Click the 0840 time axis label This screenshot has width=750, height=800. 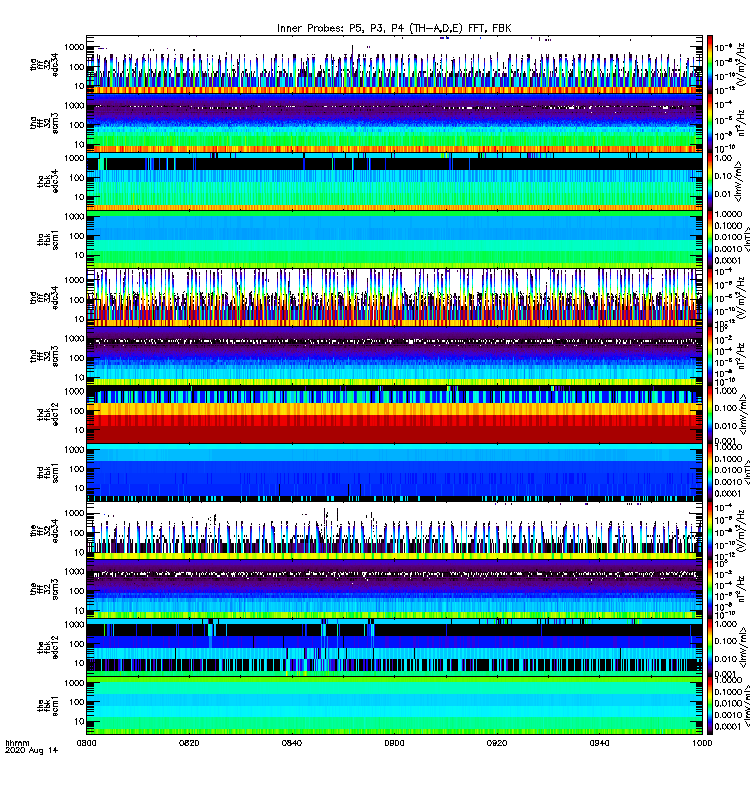[x=292, y=743]
